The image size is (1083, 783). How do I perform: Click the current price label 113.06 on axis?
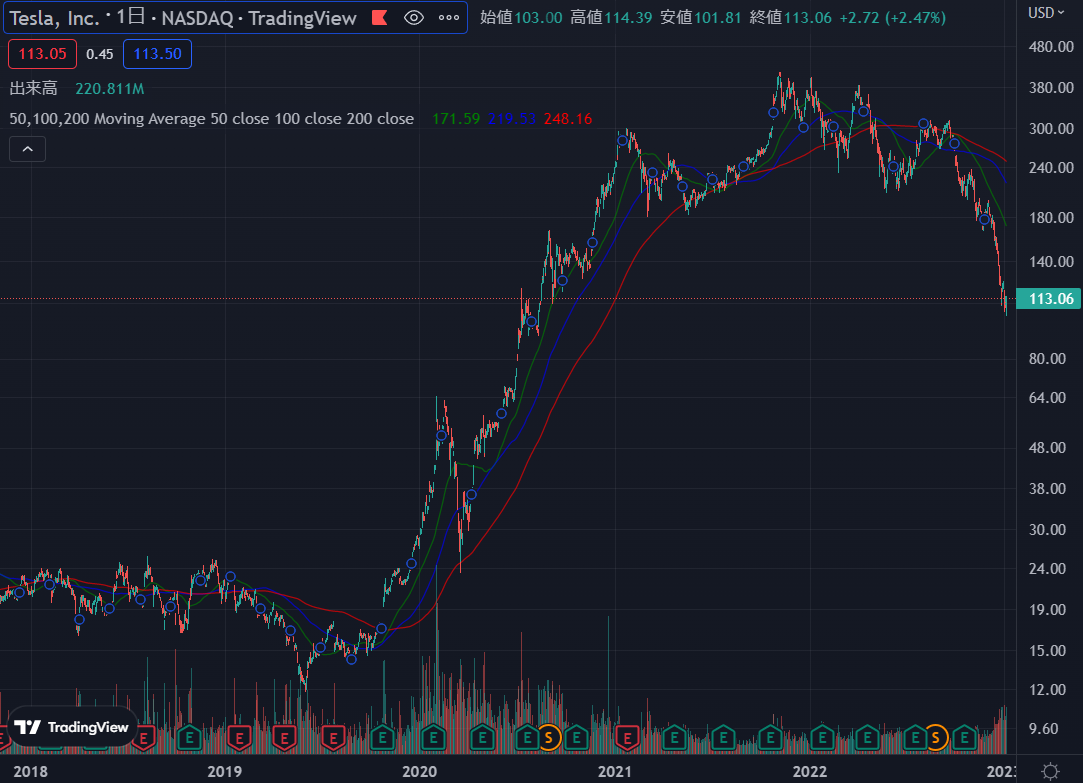(1049, 299)
